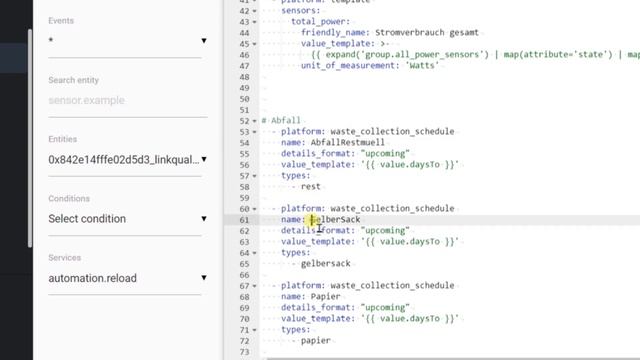Collapse the fold arrow at line 67
Image resolution: width=640 pixels, height=360 pixels.
click(x=255, y=286)
